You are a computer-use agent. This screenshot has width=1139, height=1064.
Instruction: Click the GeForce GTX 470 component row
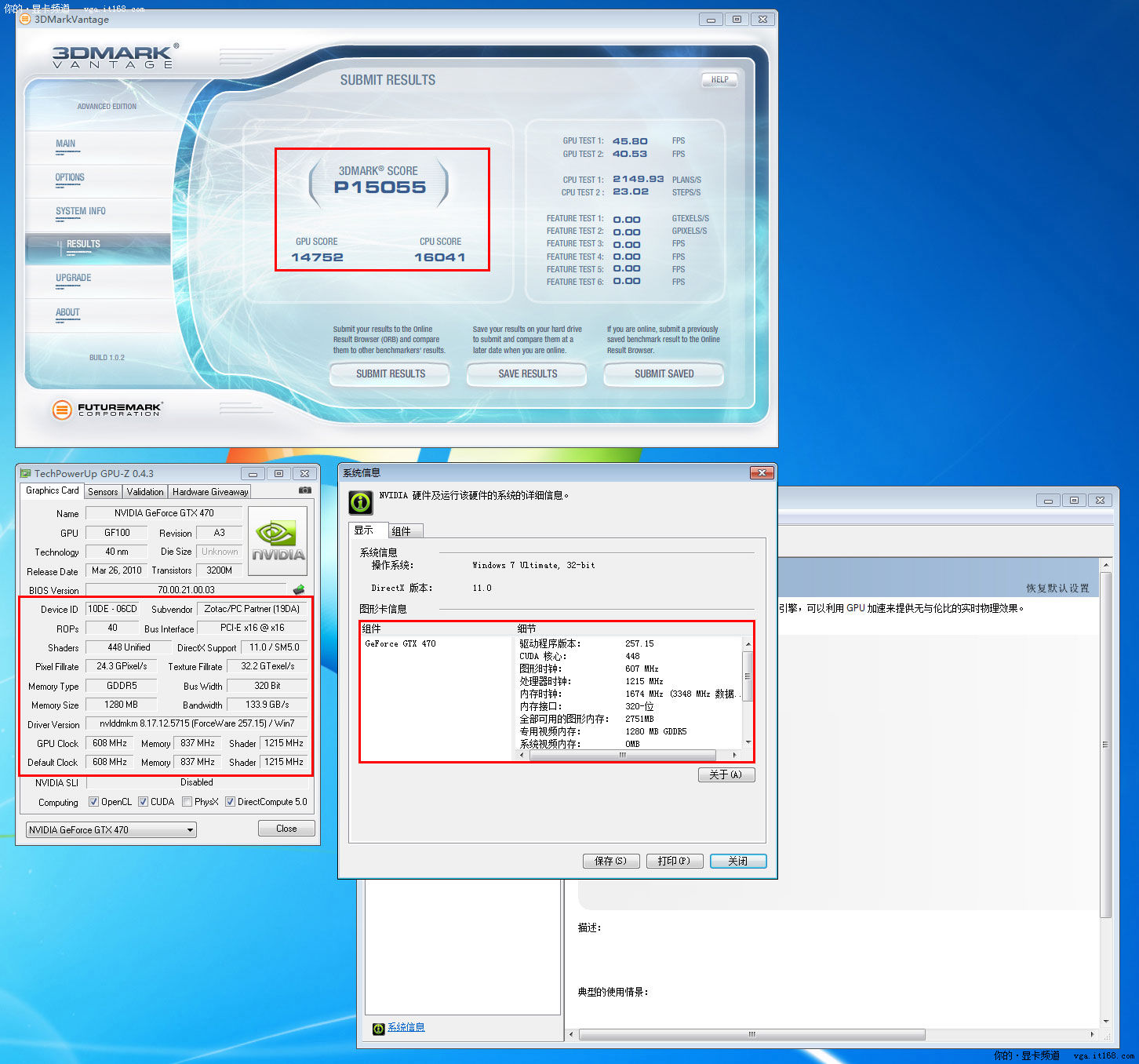(400, 643)
